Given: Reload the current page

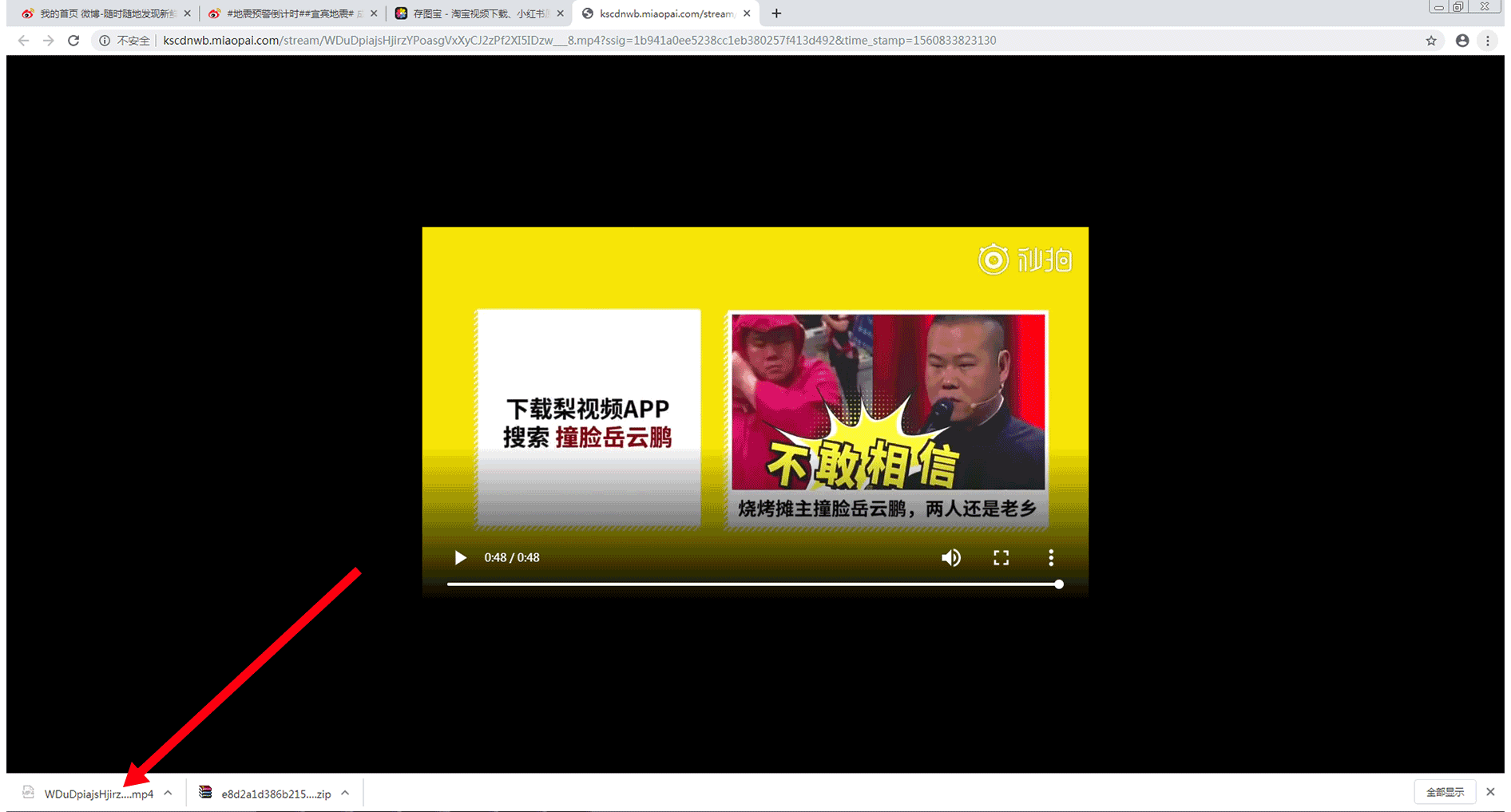Looking at the screenshot, I should tap(73, 41).
